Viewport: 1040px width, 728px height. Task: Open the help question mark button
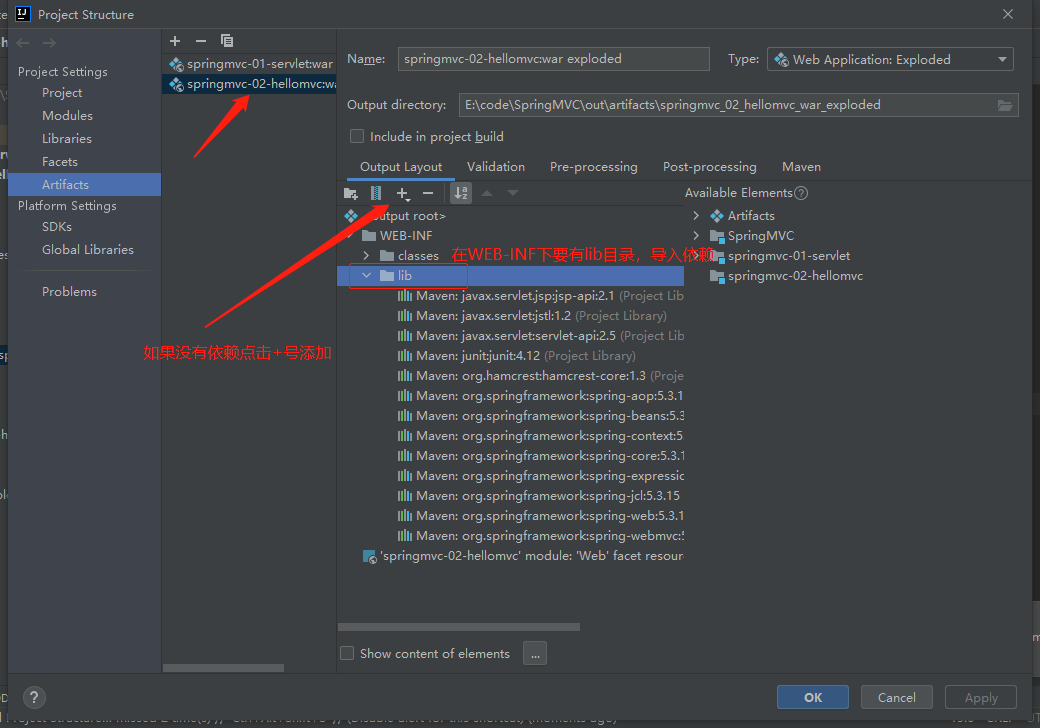[34, 698]
